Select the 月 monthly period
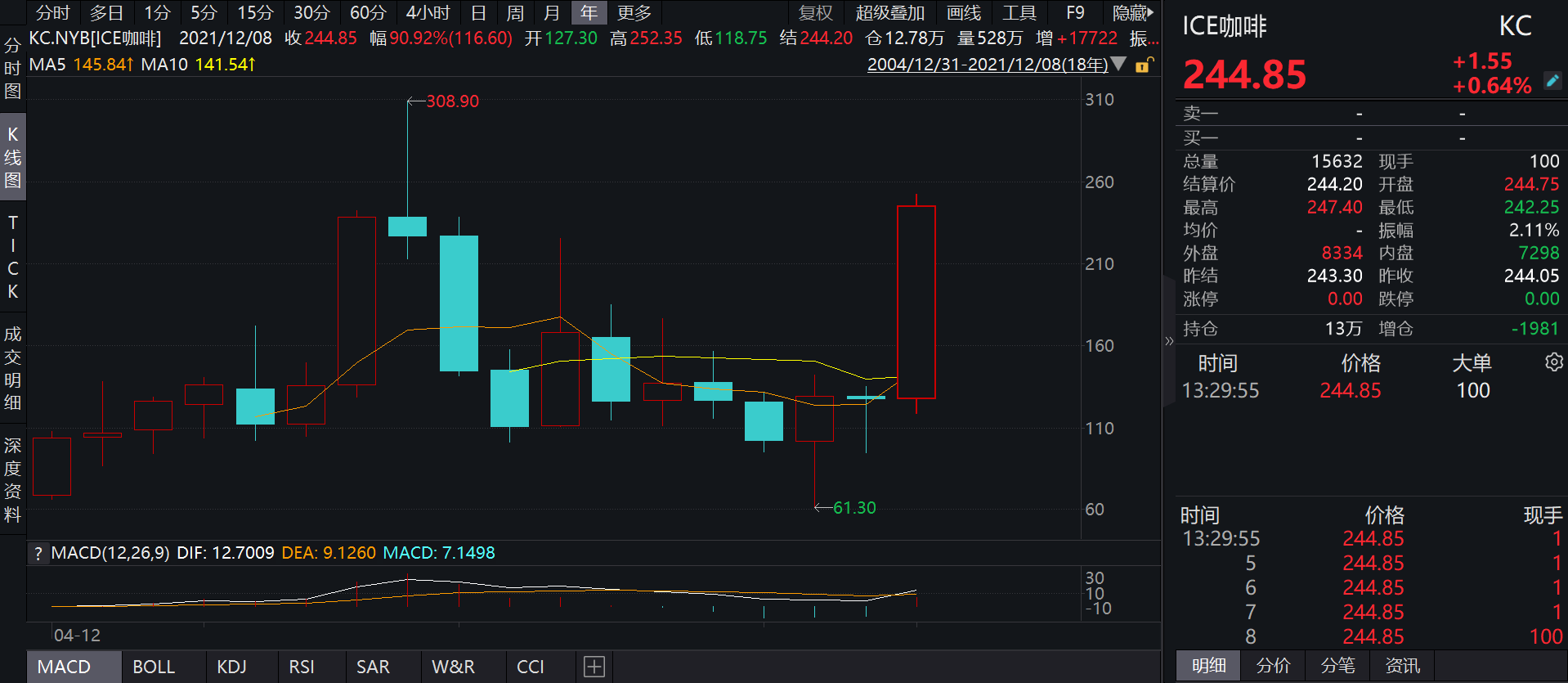 click(x=552, y=13)
